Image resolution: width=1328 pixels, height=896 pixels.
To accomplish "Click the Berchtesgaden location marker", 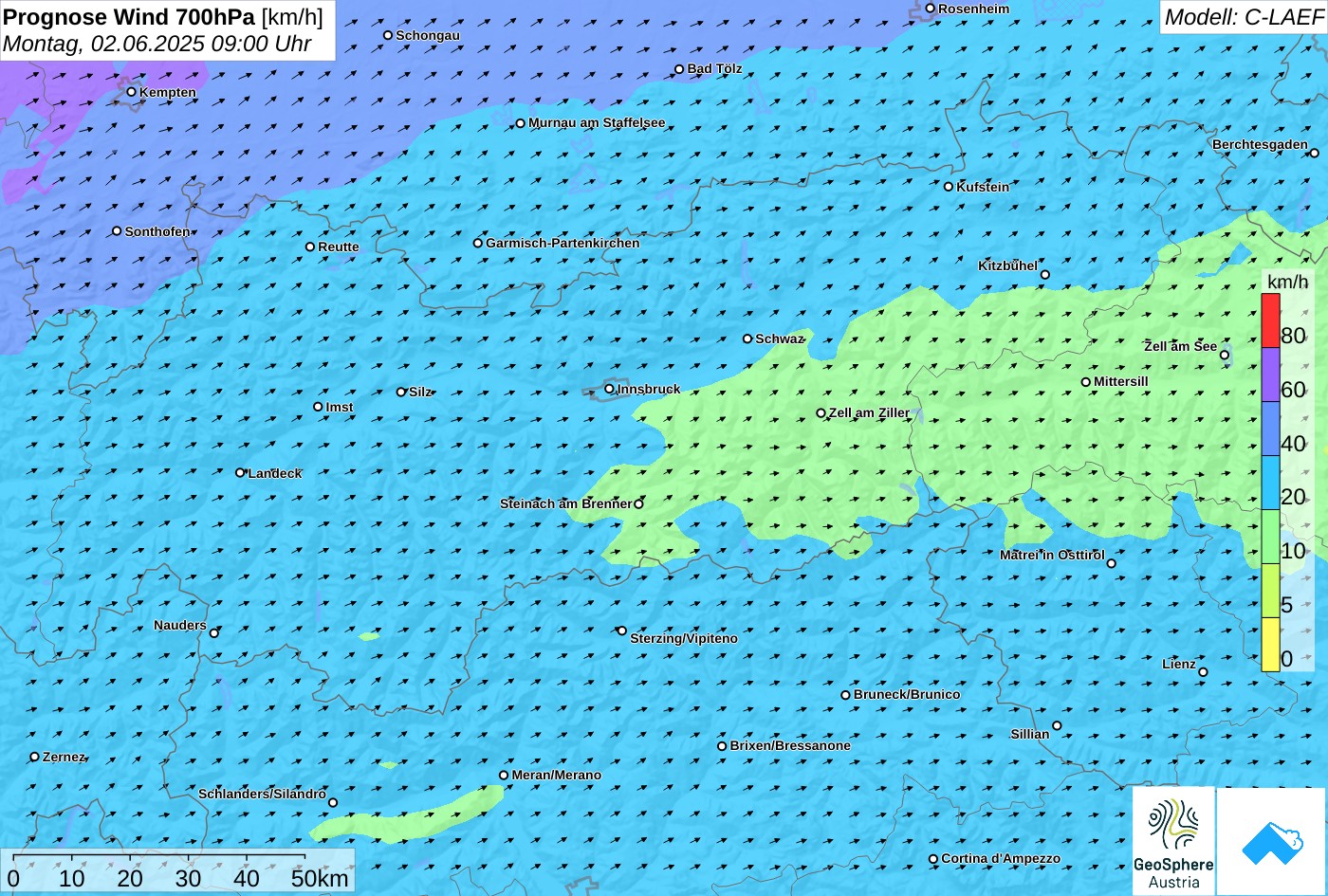I will click(x=1315, y=153).
